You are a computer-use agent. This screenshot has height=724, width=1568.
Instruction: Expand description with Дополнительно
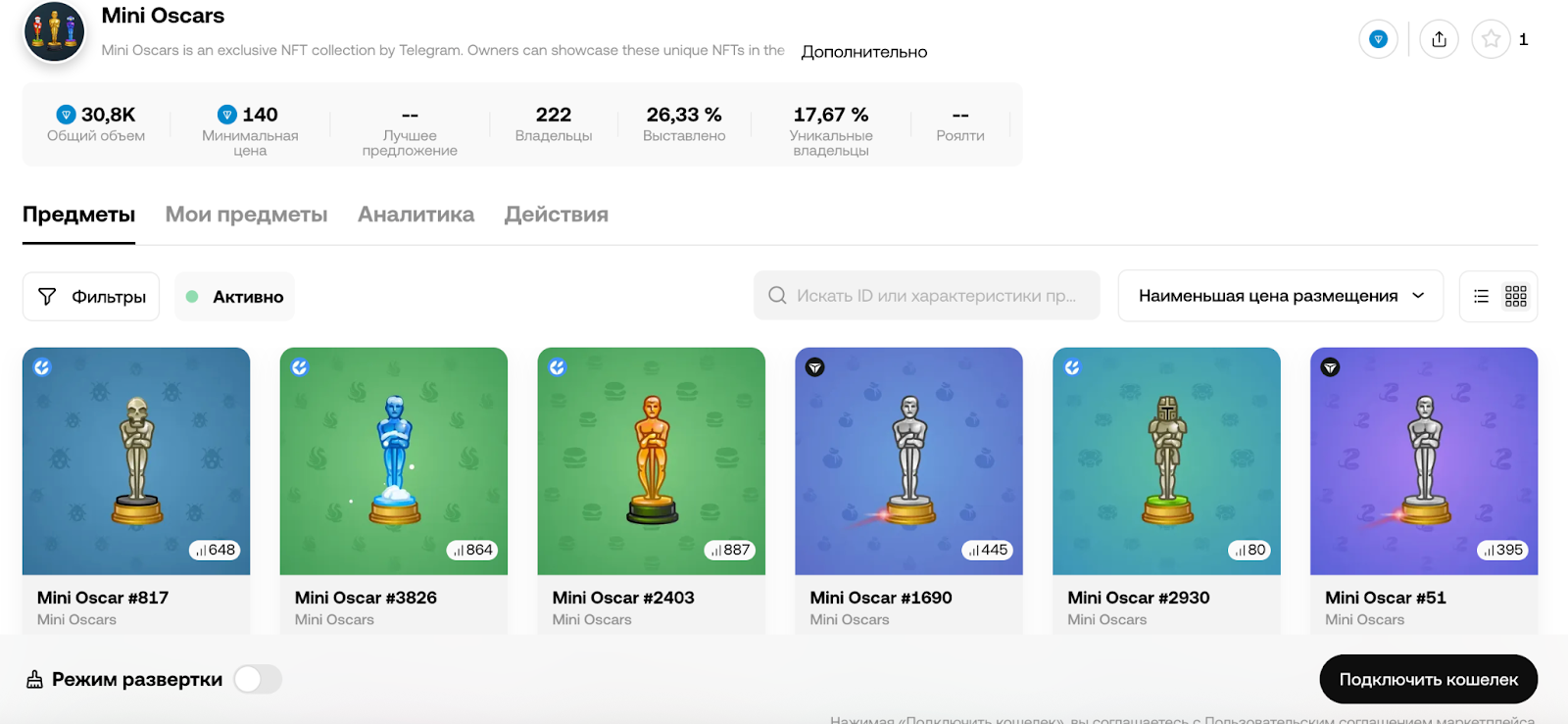(863, 52)
